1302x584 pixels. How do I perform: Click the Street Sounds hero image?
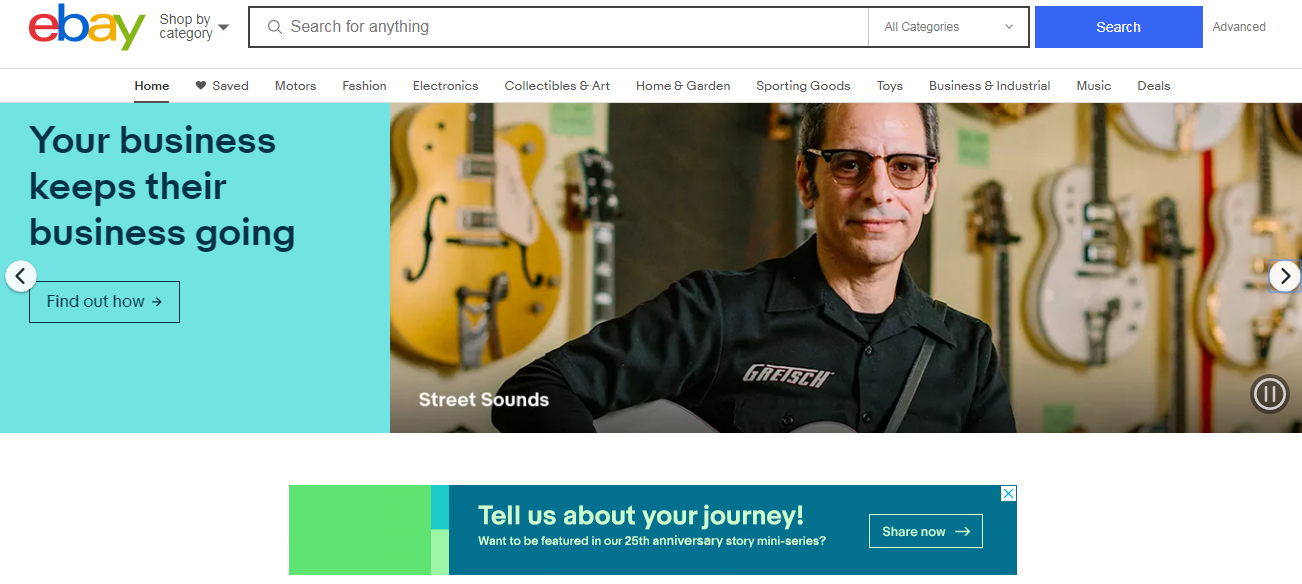coord(845,268)
